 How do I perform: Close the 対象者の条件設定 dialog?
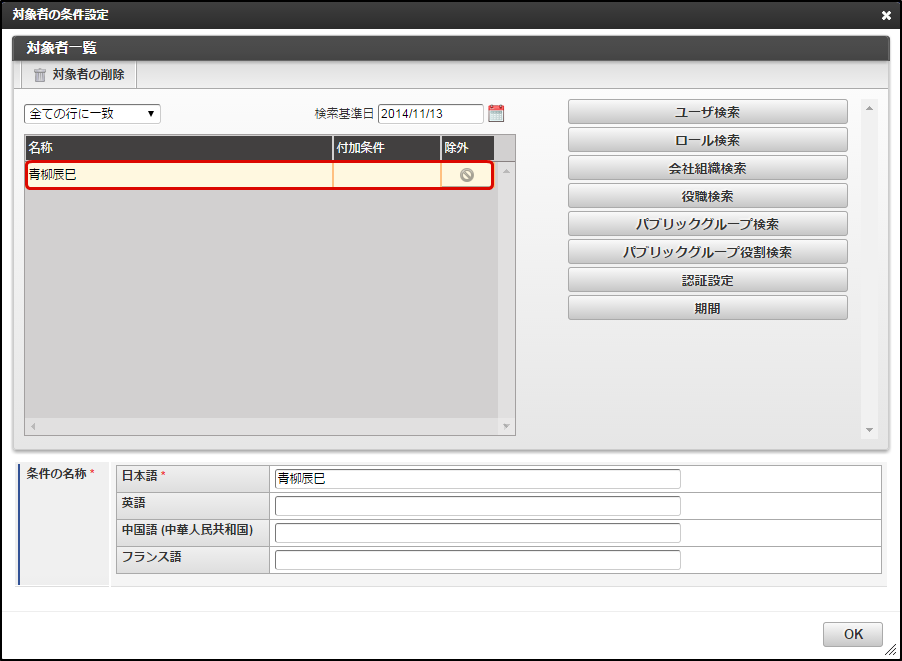coord(886,16)
